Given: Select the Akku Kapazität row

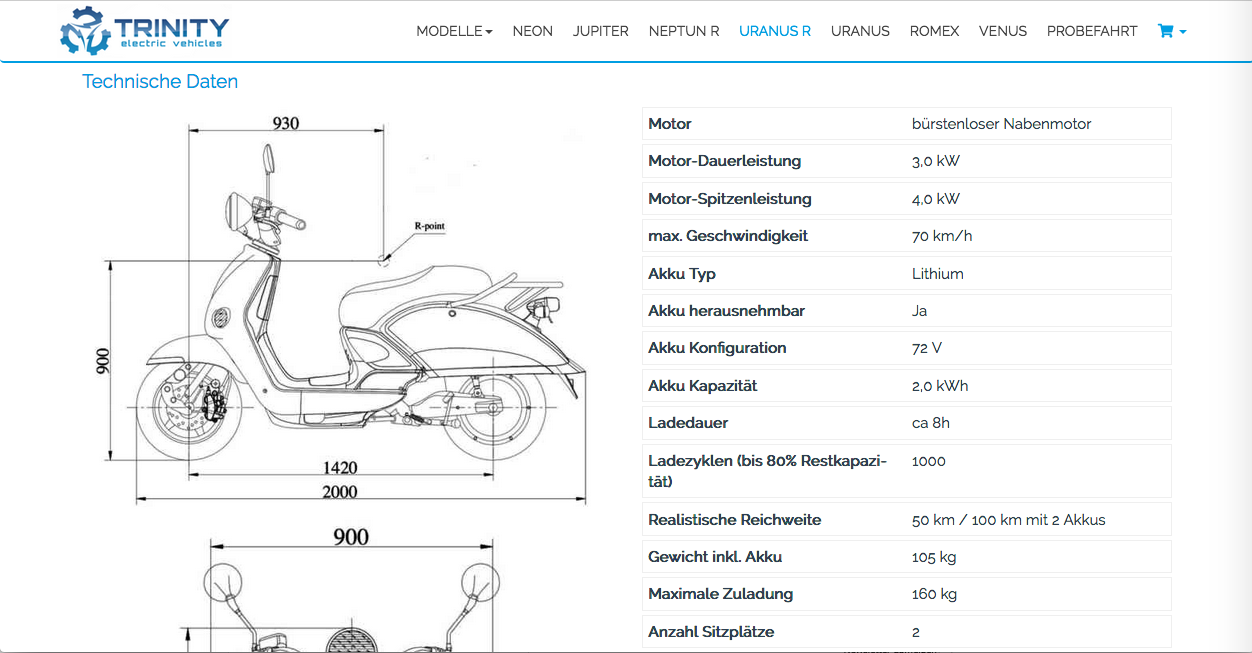Looking at the screenshot, I should pyautogui.click(x=906, y=386).
